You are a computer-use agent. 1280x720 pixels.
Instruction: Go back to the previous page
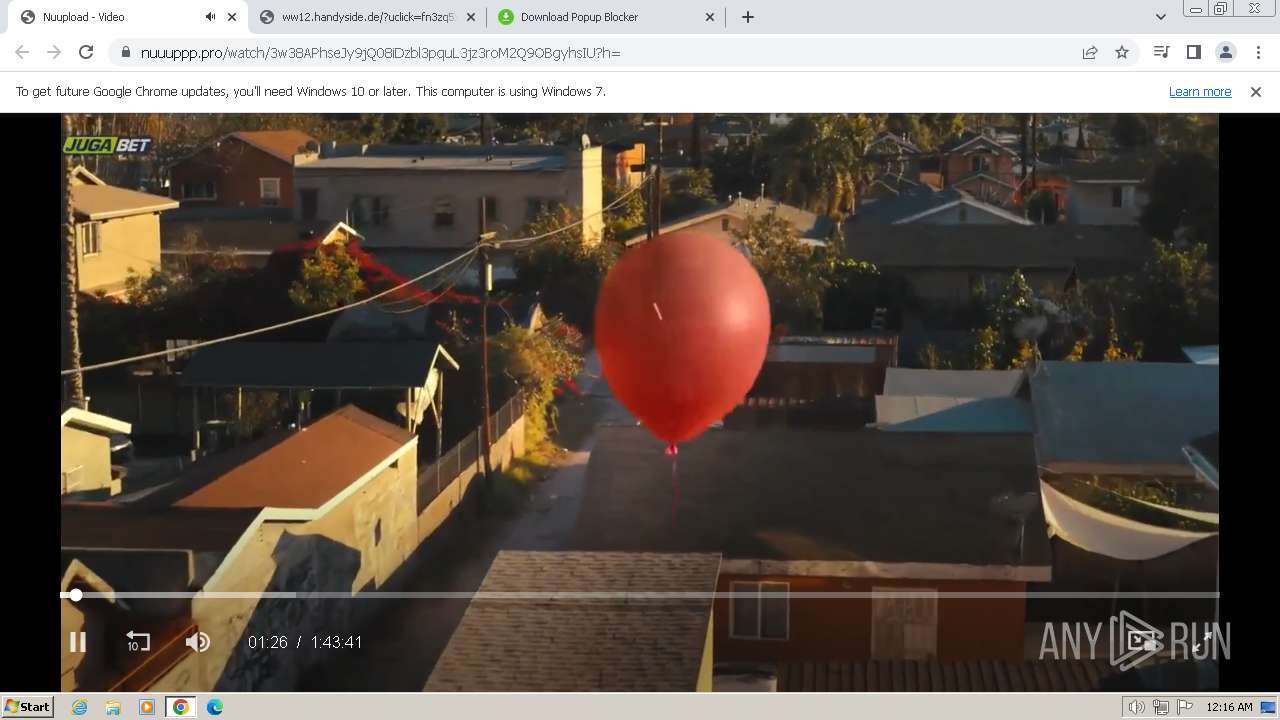click(22, 53)
